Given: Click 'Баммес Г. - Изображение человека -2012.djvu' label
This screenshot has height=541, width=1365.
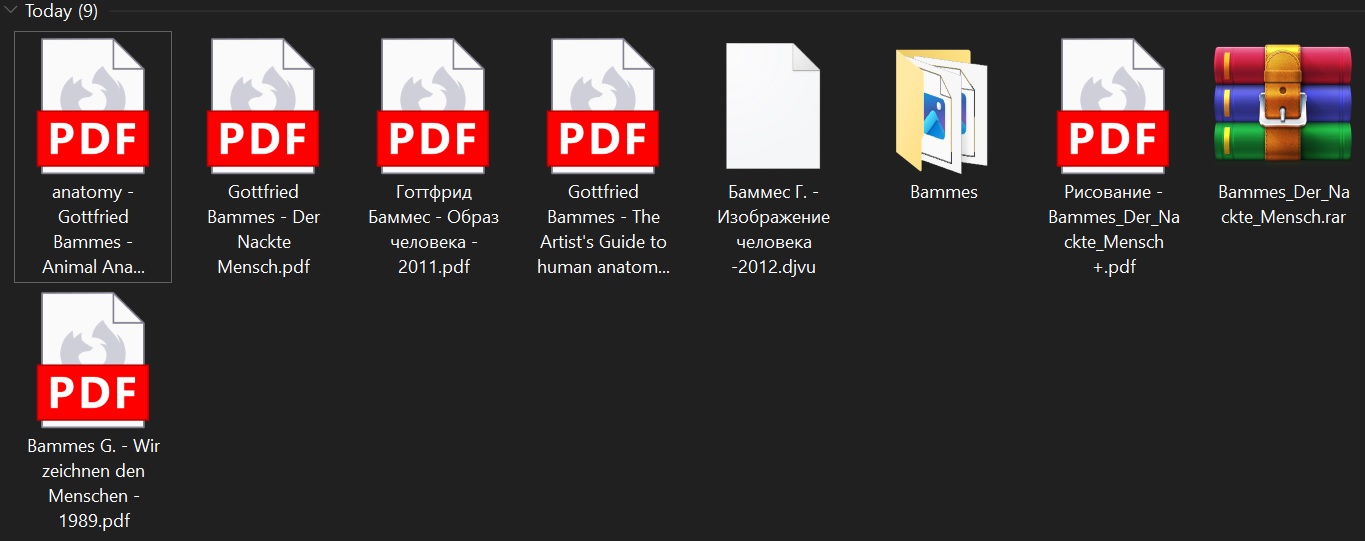Looking at the screenshot, I should pyautogui.click(x=773, y=229).
